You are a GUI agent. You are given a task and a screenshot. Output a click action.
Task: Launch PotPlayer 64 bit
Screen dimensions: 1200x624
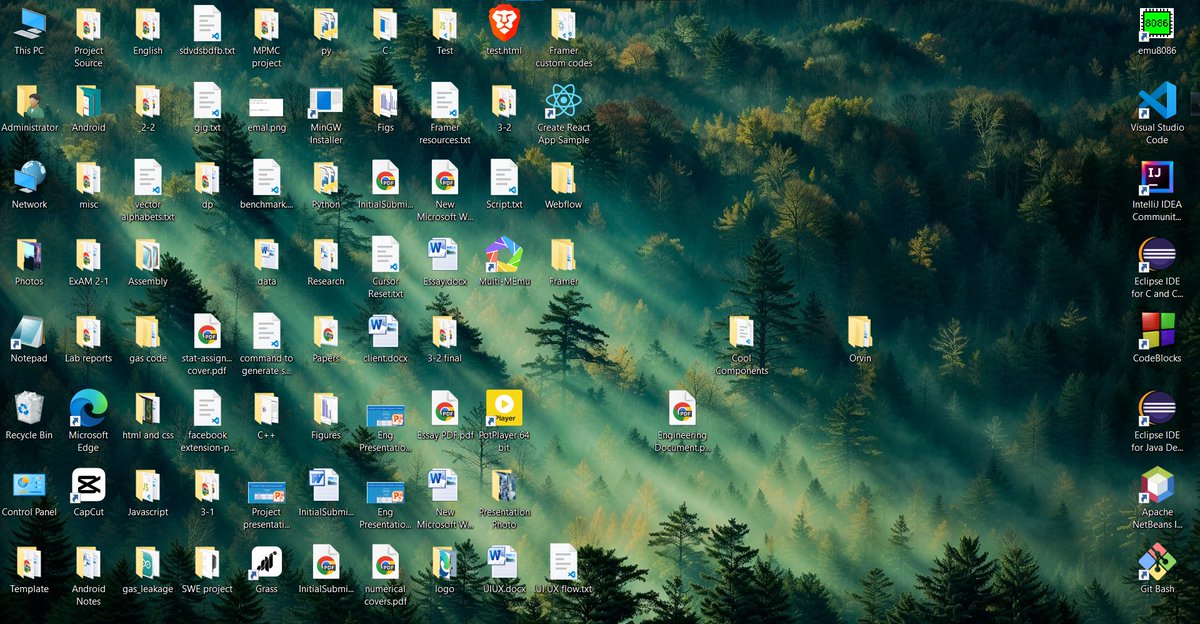point(504,421)
